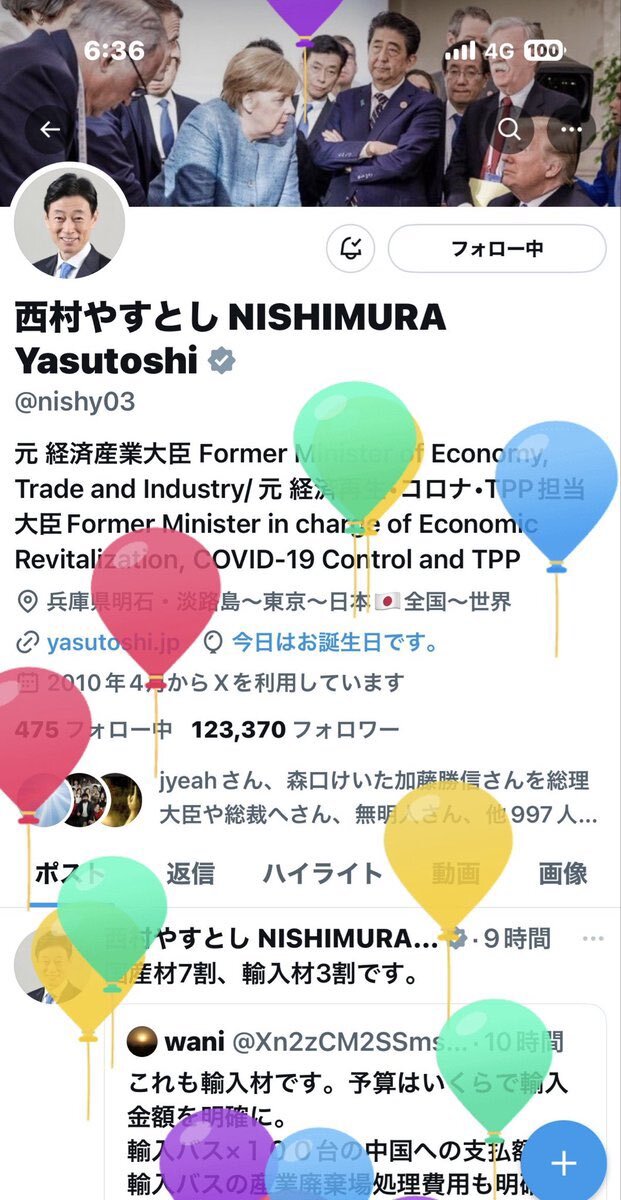The image size is (621, 1200).
Task: Open the profile avatar photo
Action: pyautogui.click(x=70, y=222)
